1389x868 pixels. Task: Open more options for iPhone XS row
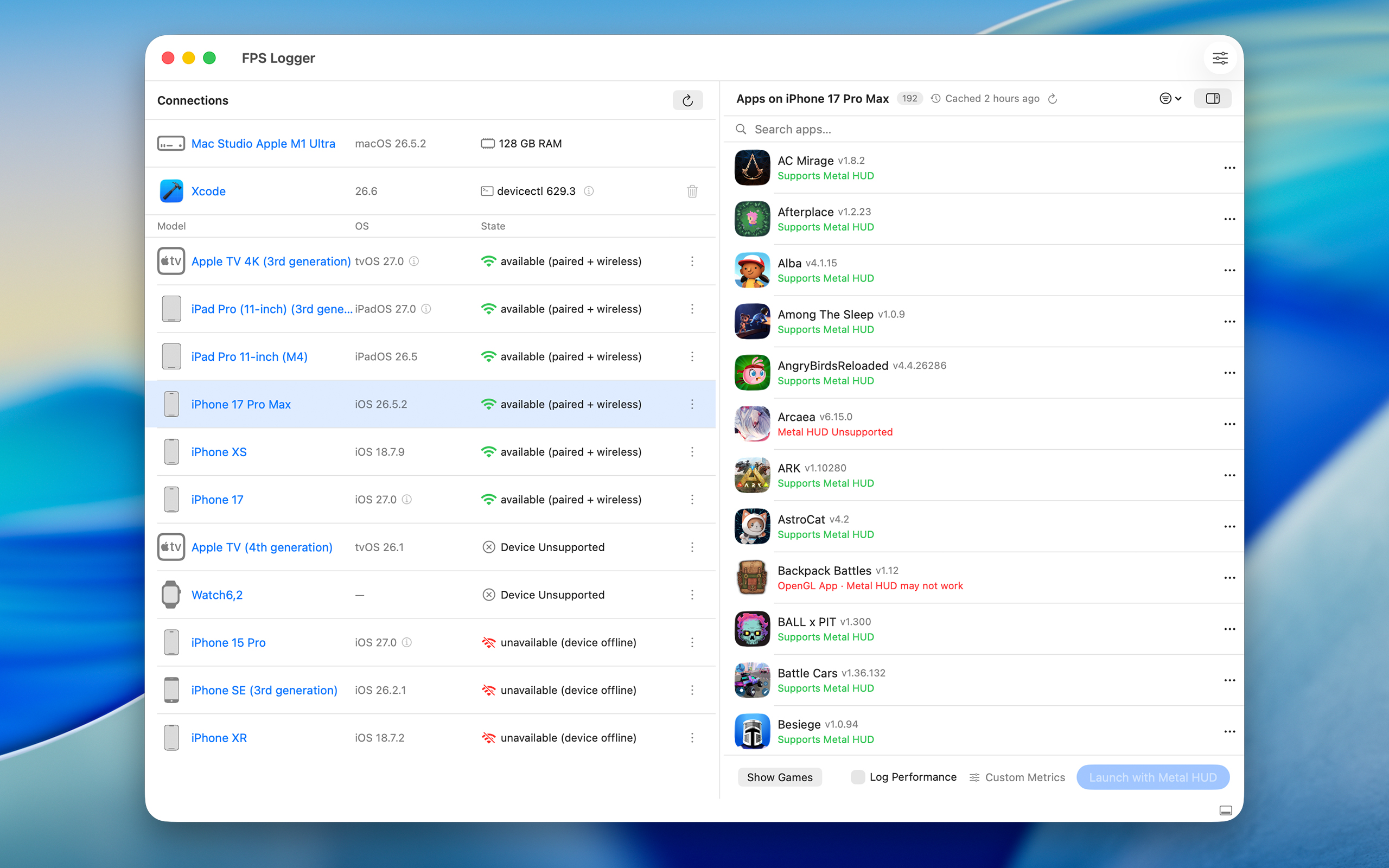(x=692, y=452)
